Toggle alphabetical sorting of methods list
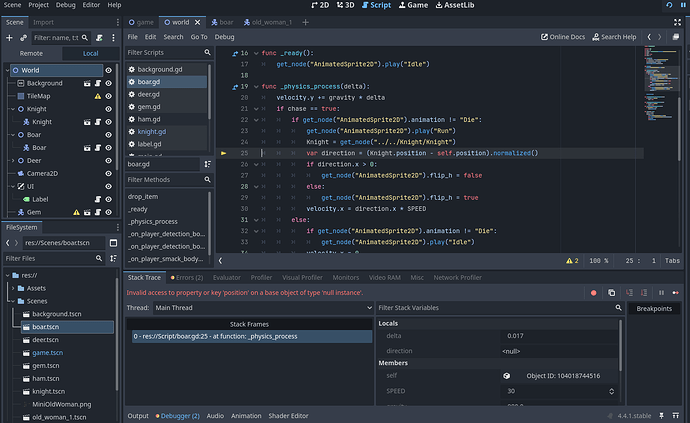 point(207,164)
